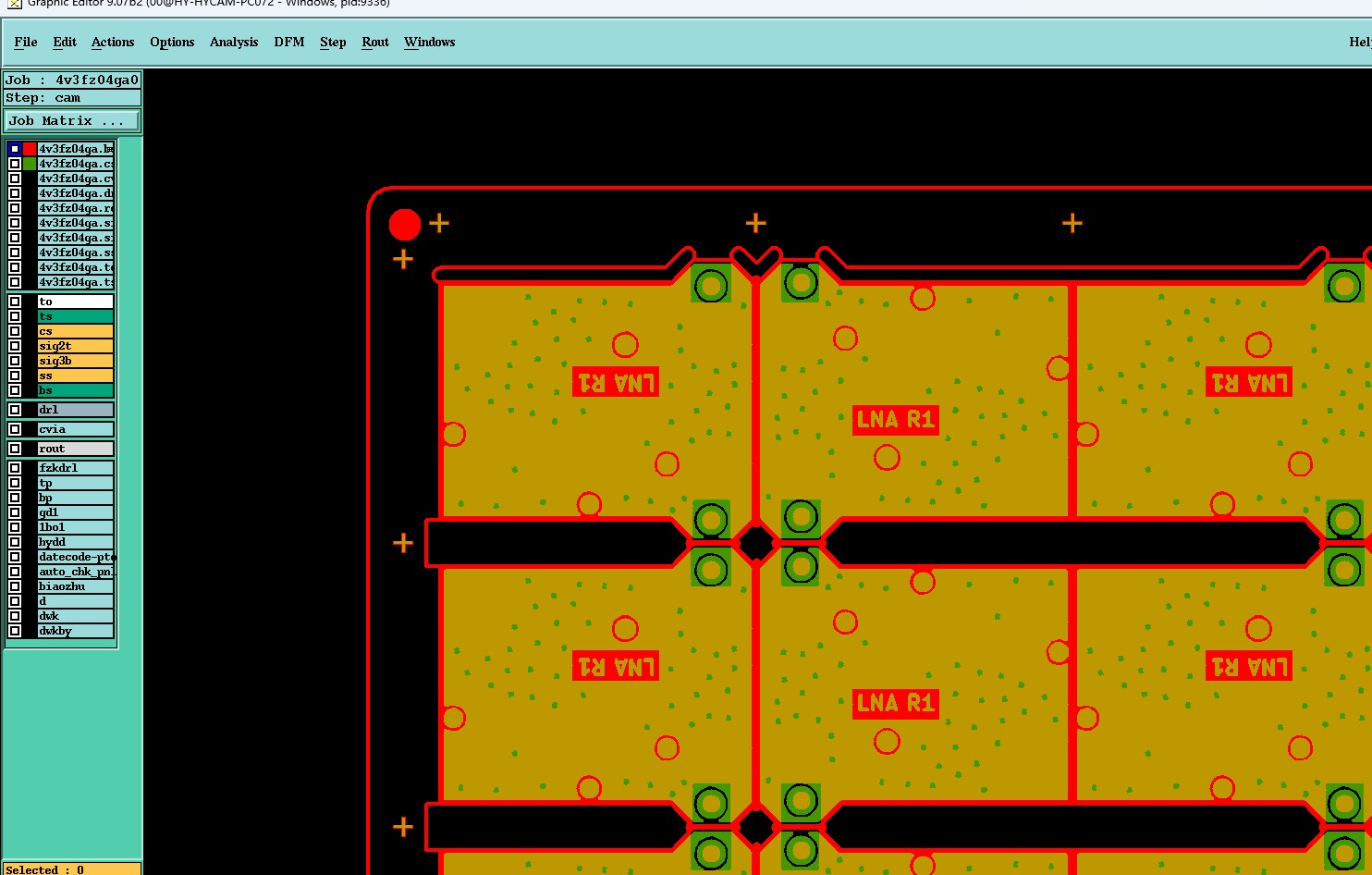Click the green color swatch of the second layer
Image resolution: width=1372 pixels, height=875 pixels.
tap(30, 164)
